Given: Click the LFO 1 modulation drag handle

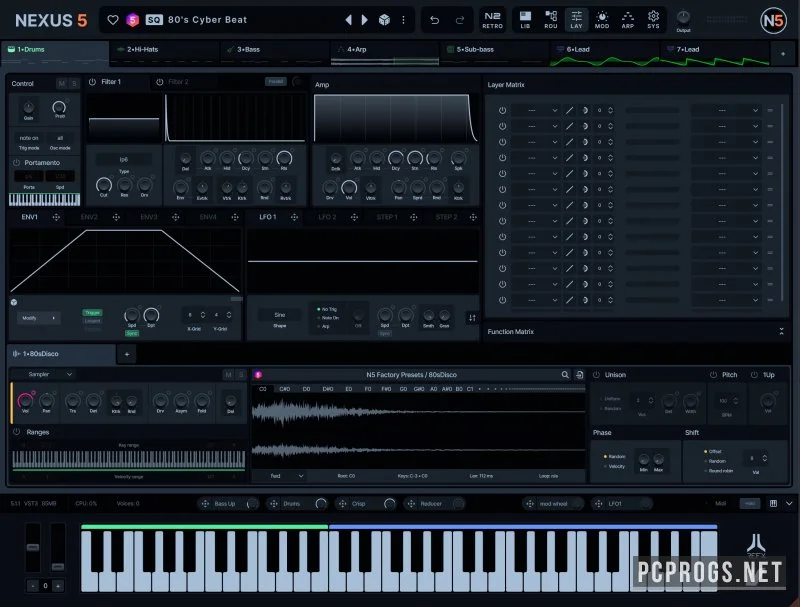Looking at the screenshot, I should (x=294, y=217).
